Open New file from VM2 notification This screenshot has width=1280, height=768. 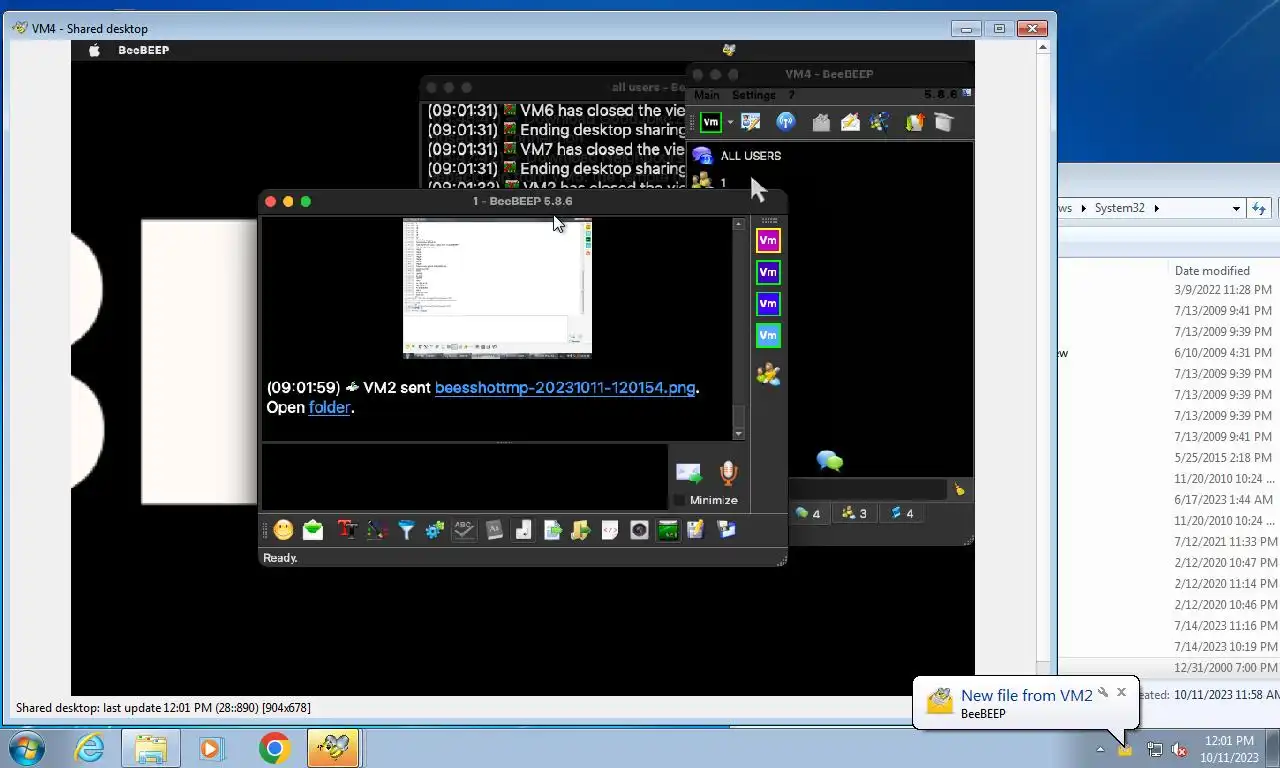click(x=1026, y=696)
